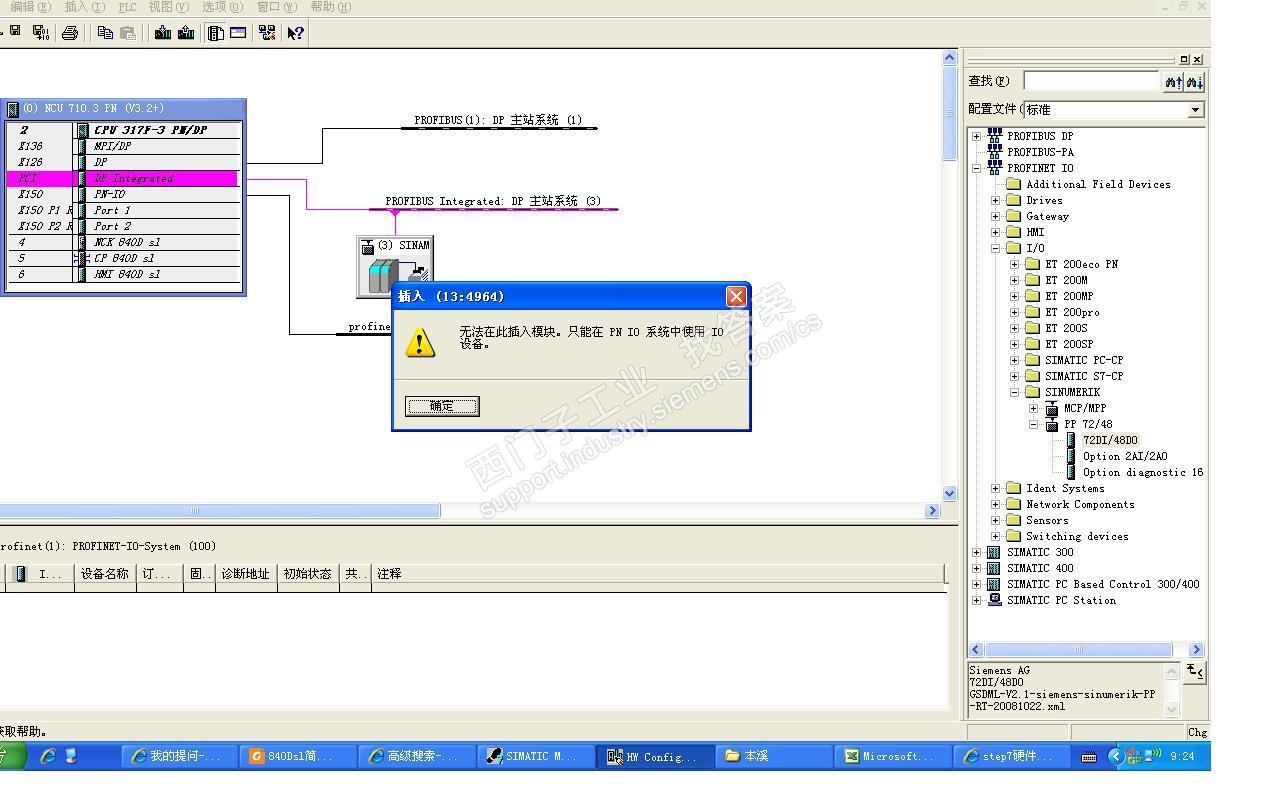Open the 帮助(H) menu
1280x800 pixels.
[330, 7]
